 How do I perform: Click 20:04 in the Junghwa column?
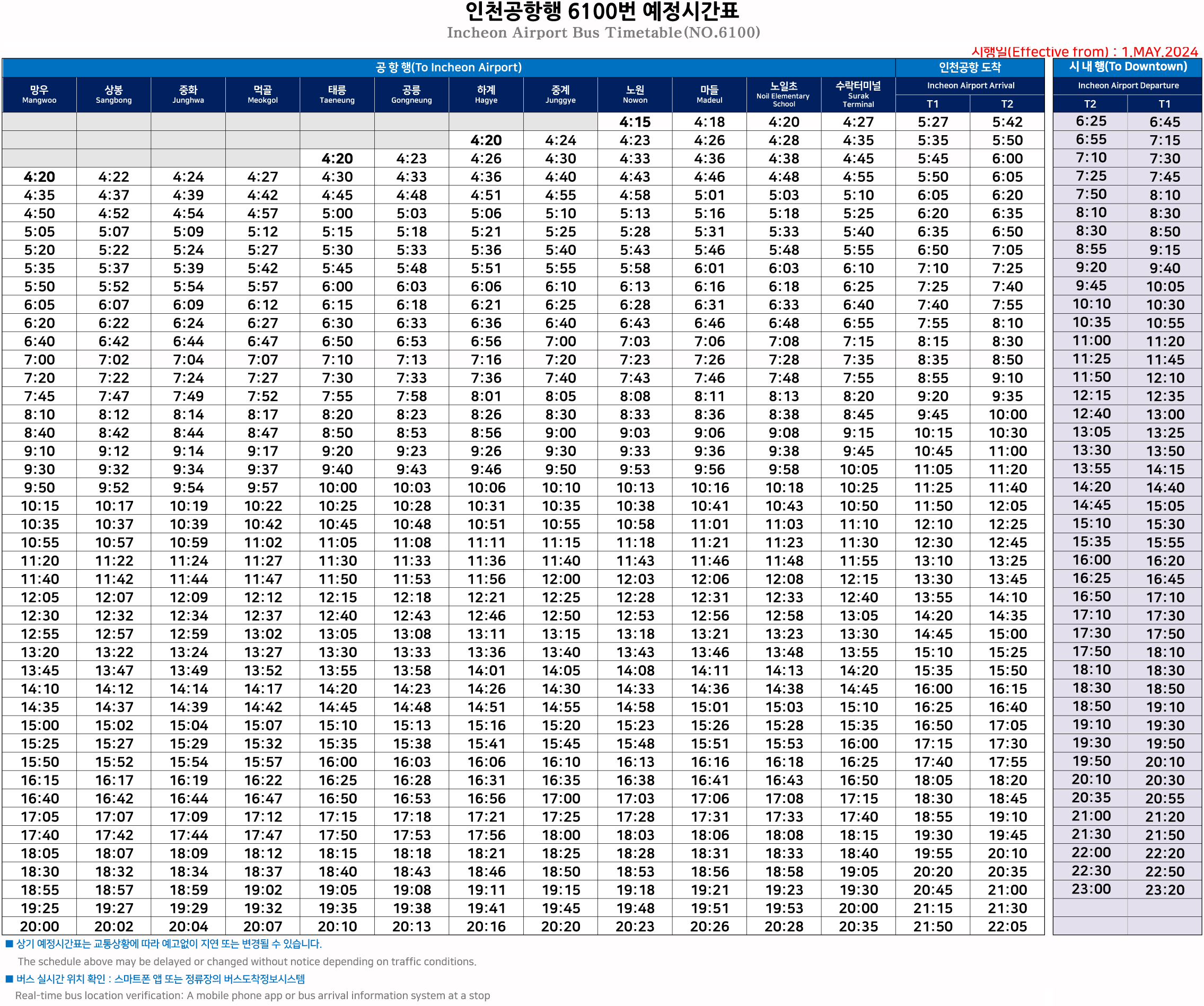click(x=188, y=927)
